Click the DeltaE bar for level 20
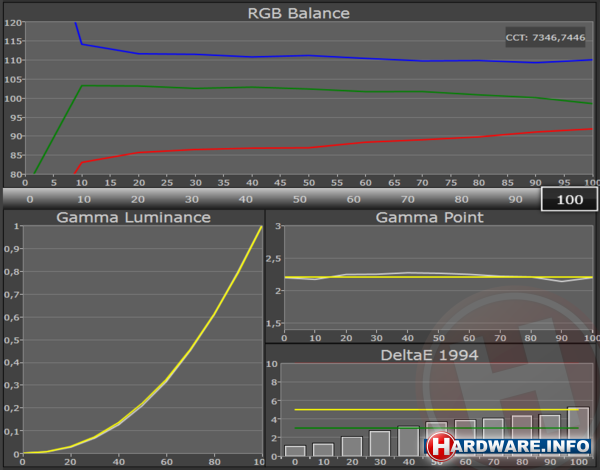The width and height of the screenshot is (600, 470). click(x=352, y=446)
